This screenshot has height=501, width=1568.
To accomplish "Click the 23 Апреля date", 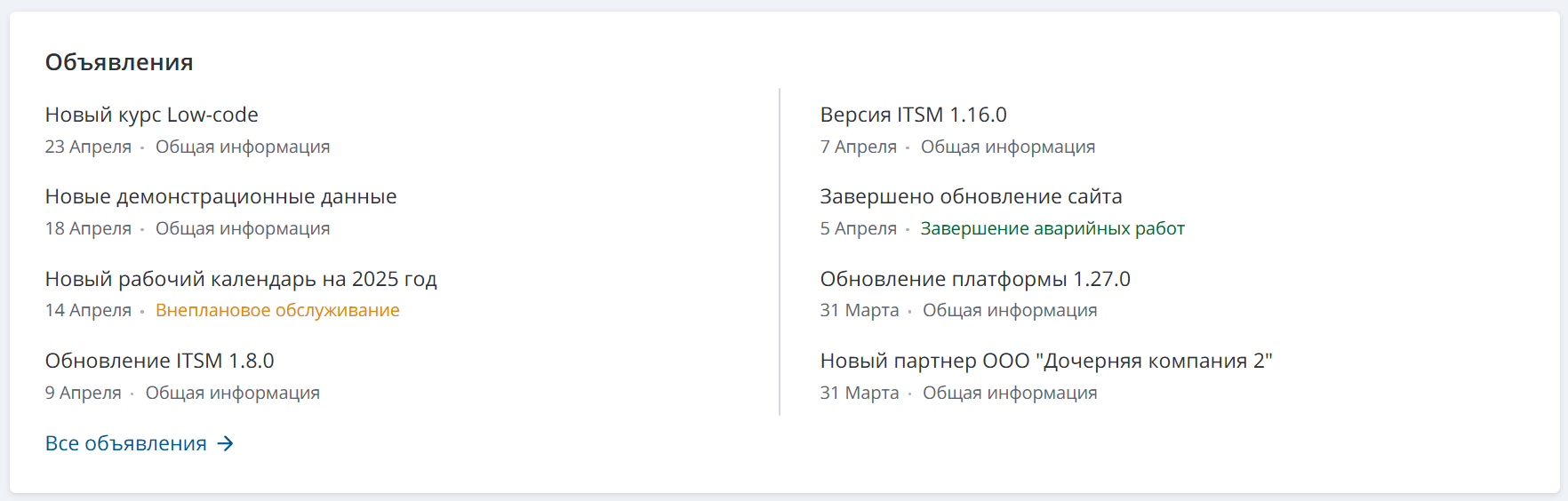I will (x=88, y=147).
